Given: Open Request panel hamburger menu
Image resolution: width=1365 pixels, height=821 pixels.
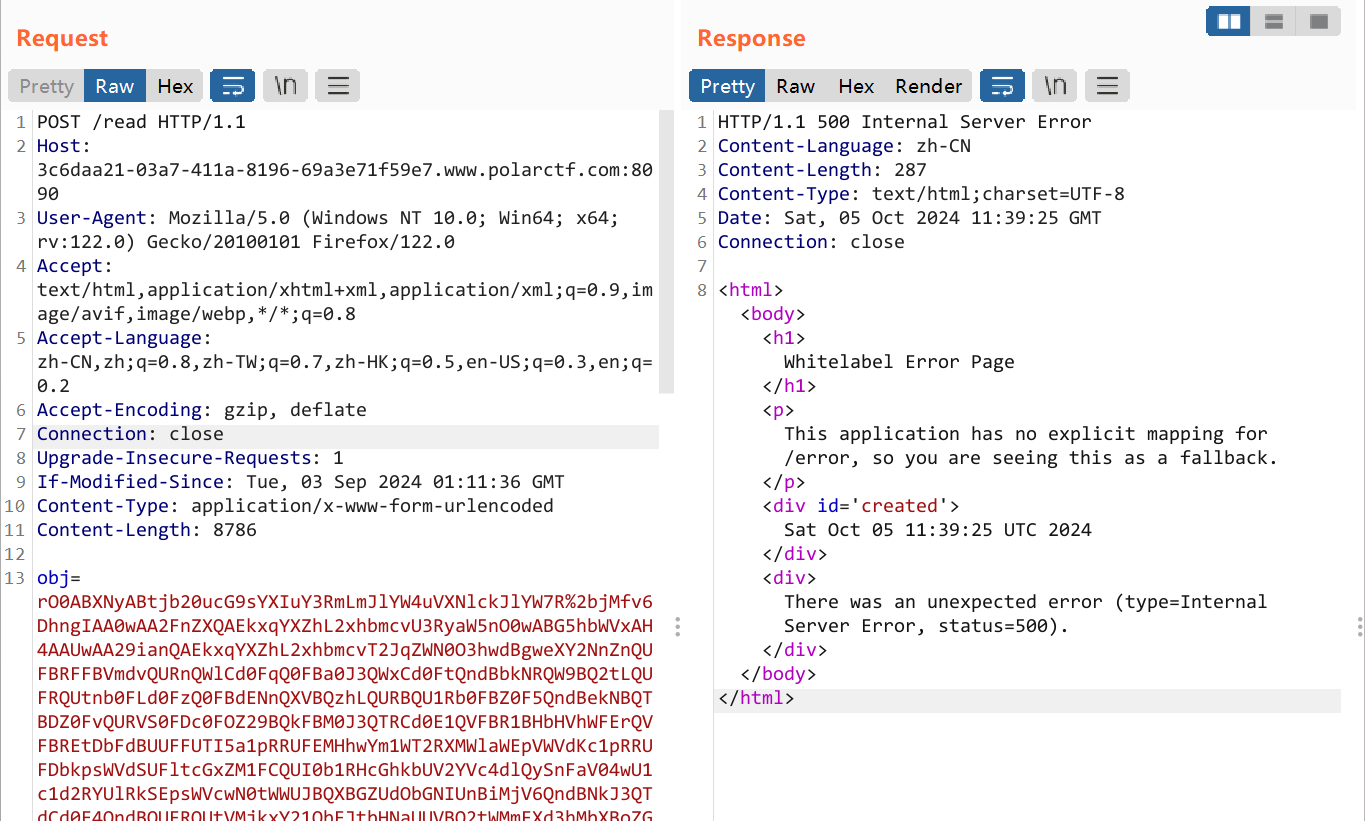Looking at the screenshot, I should click(x=338, y=86).
